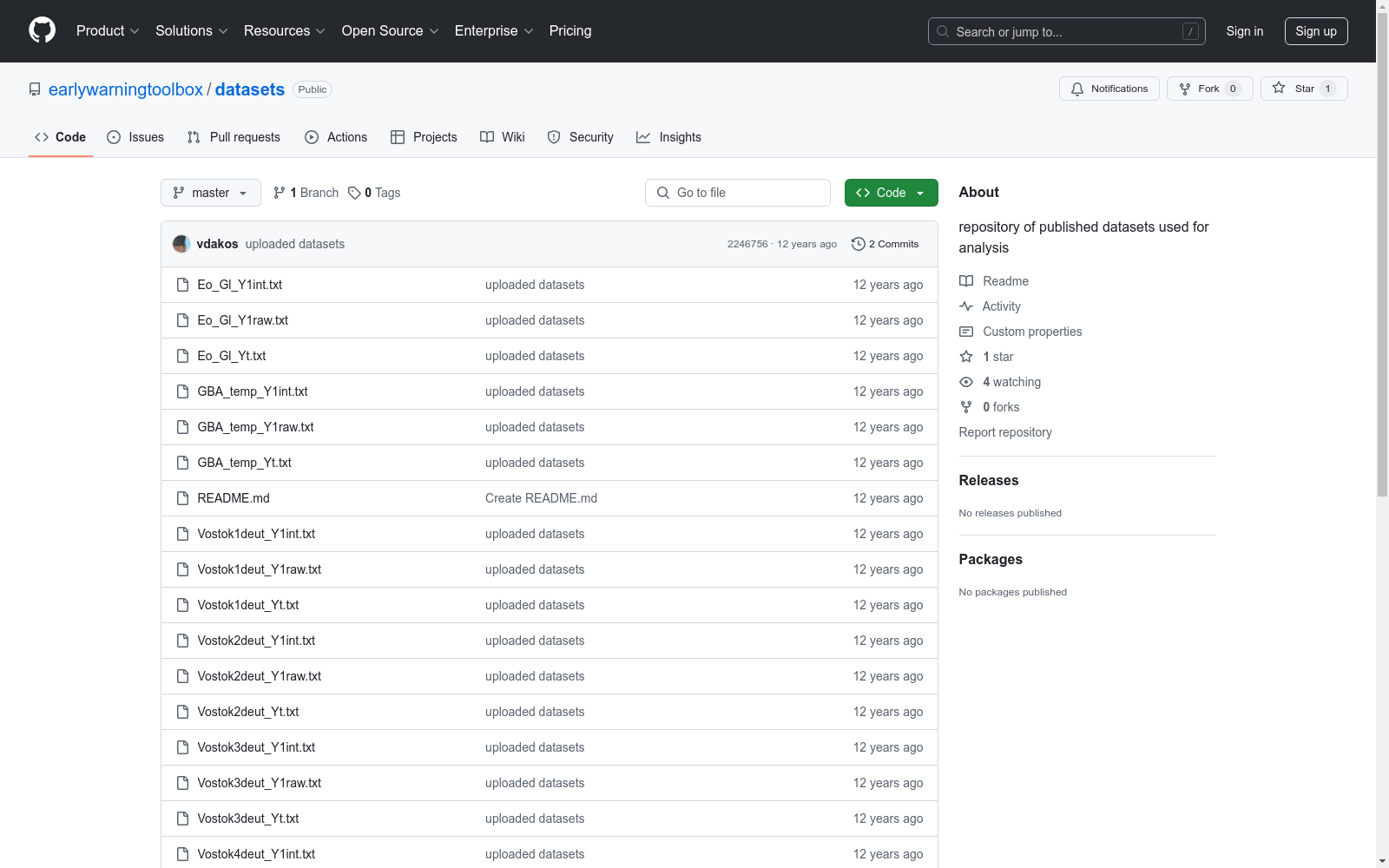Click the vdakos author name

217,244
